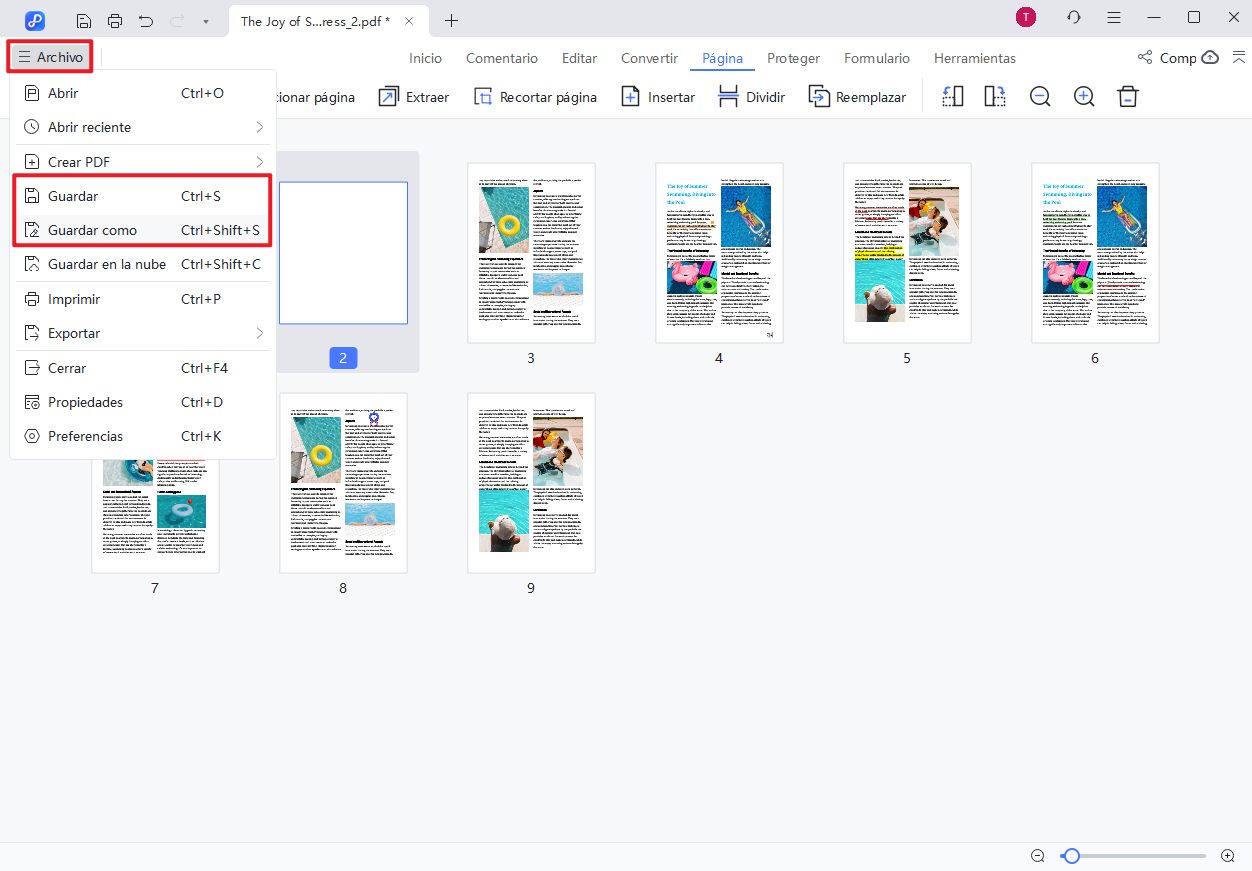The width and height of the screenshot is (1252, 871).
Task: Select the Extraer tool
Action: (413, 96)
